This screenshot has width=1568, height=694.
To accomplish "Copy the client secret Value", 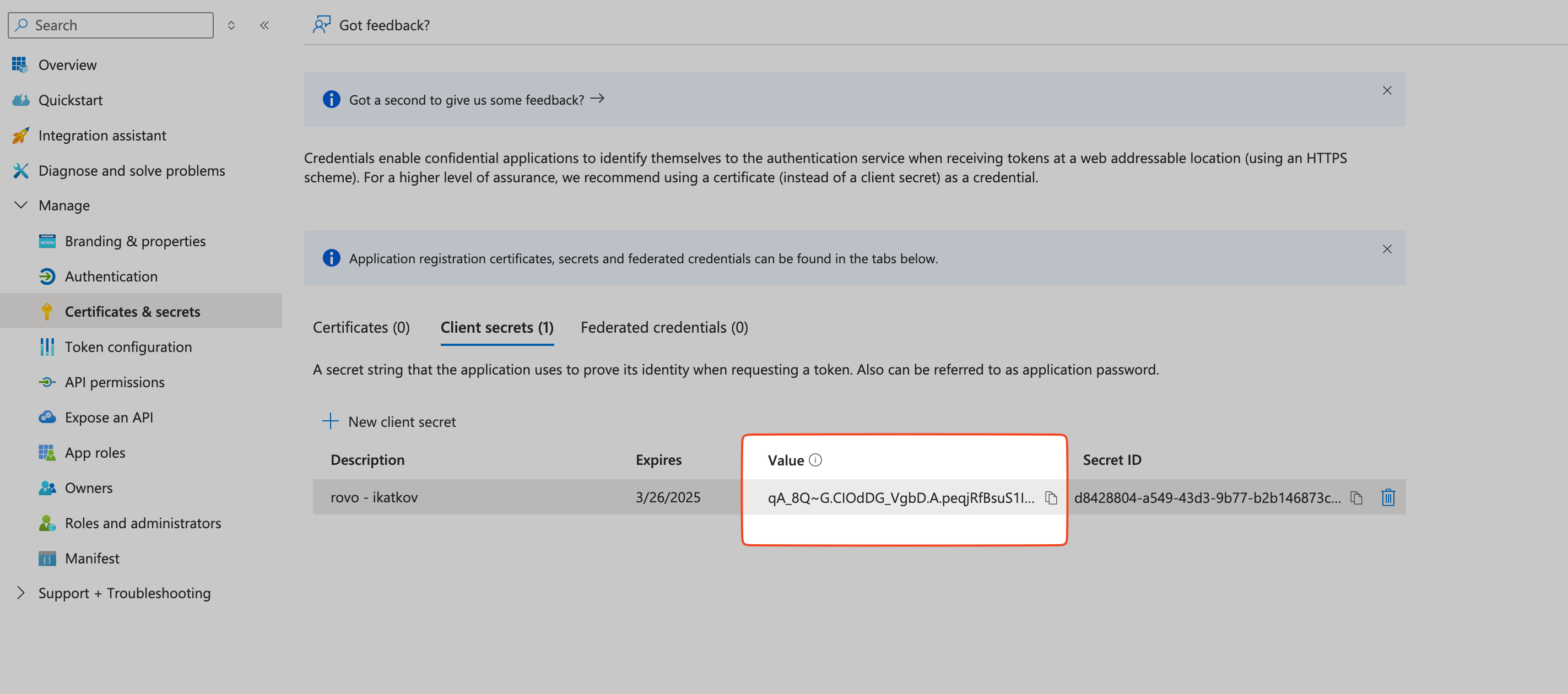I will click(1052, 497).
